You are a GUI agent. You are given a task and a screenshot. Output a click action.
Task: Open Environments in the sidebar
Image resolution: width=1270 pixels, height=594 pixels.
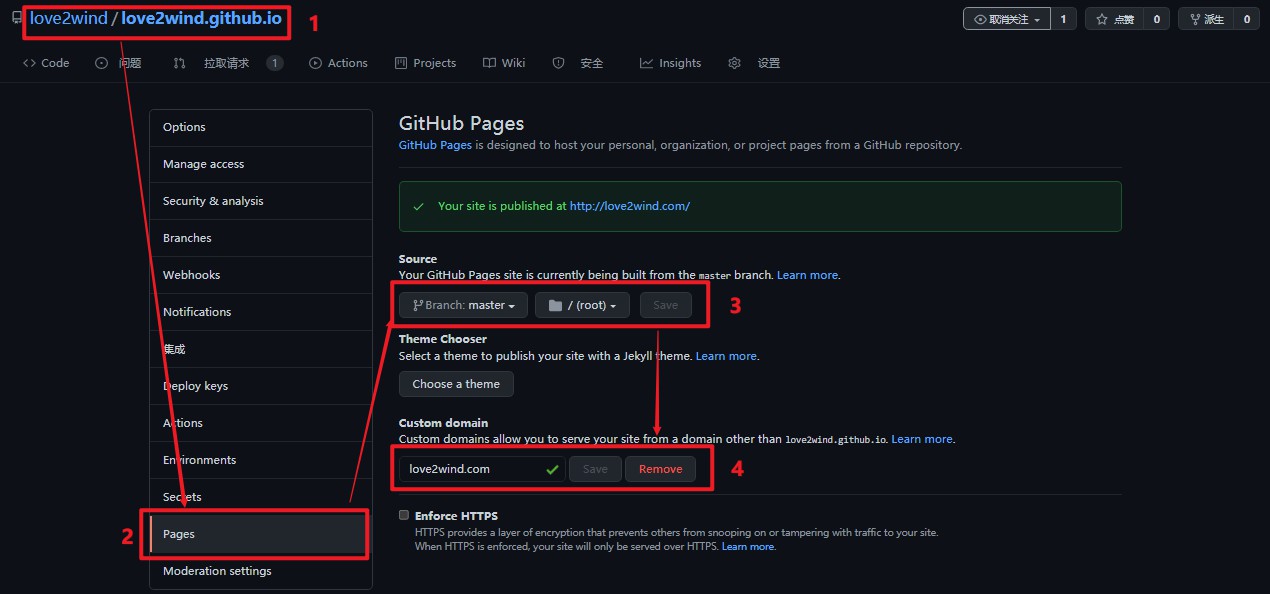point(261,460)
